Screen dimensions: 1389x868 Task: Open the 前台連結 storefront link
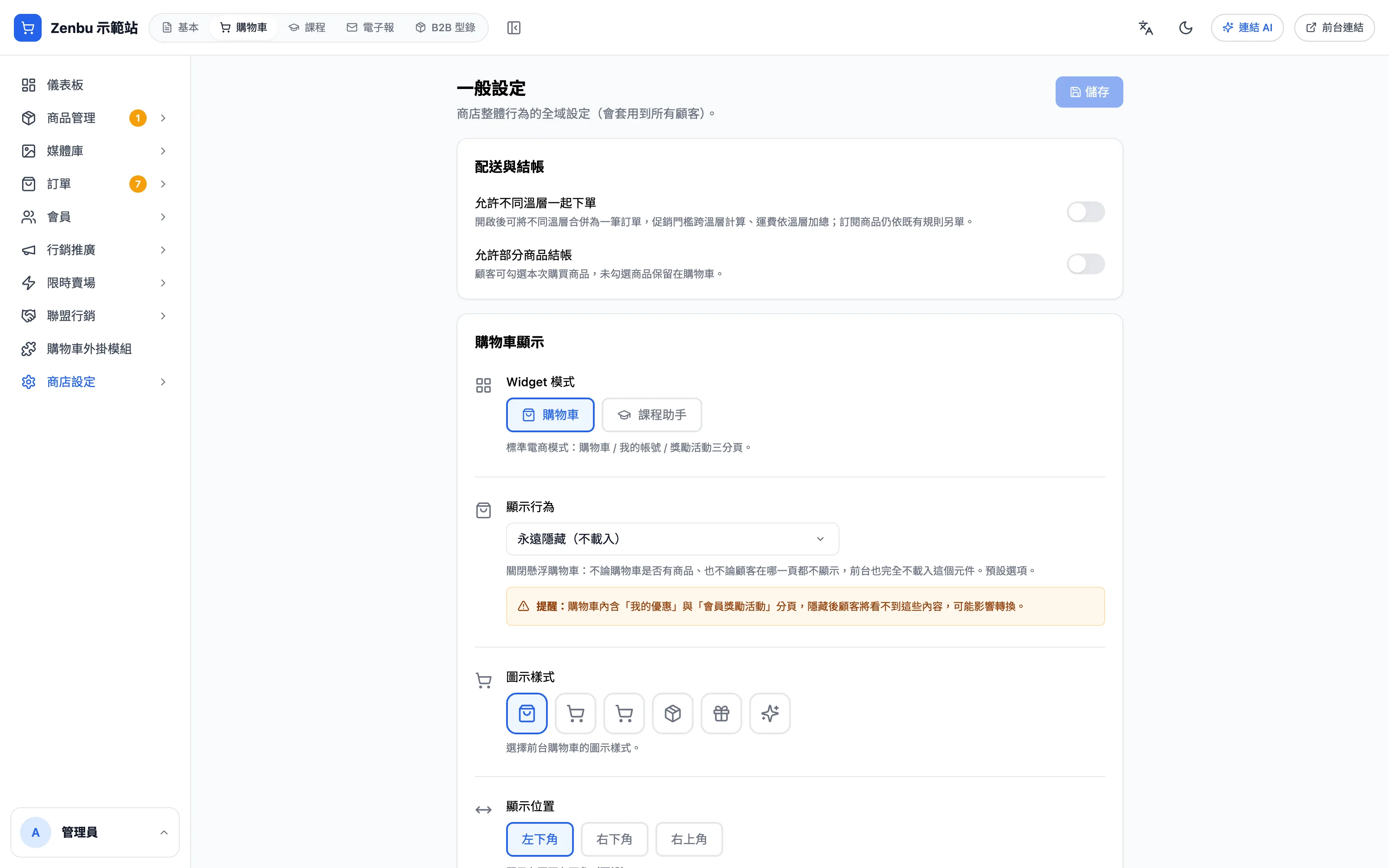(1334, 27)
